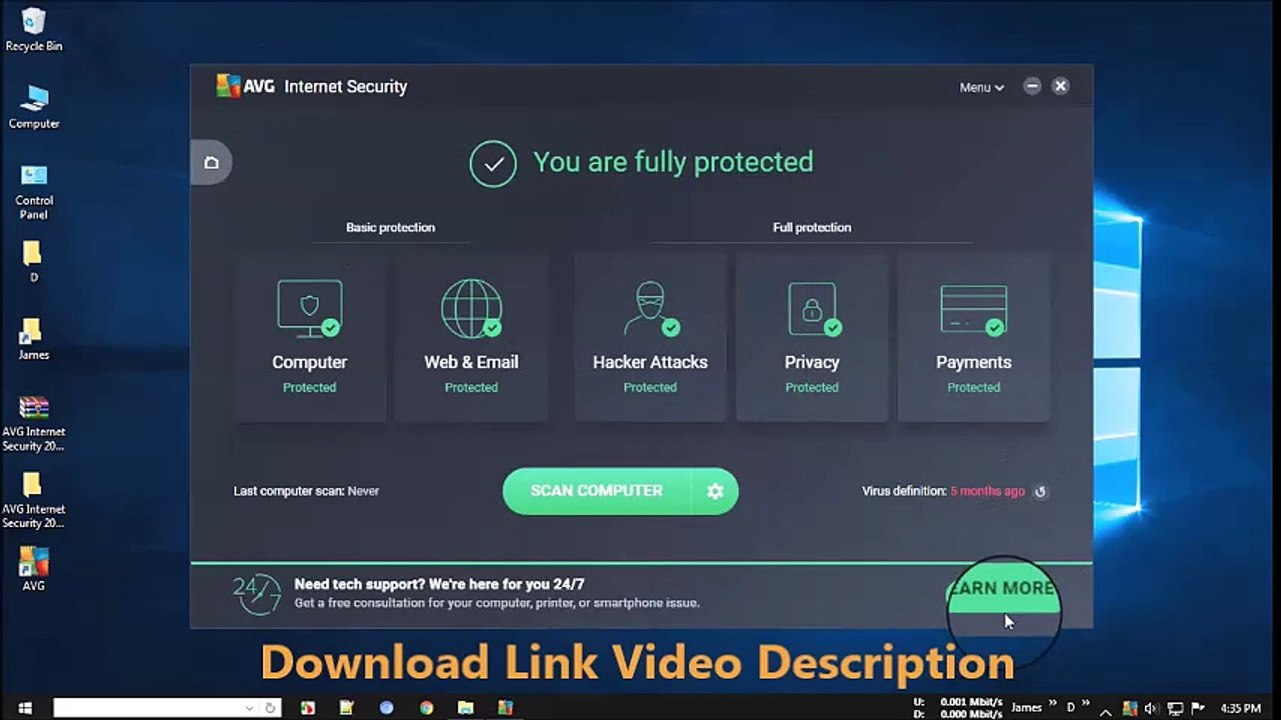Open Chrome from the taskbar
The width and height of the screenshot is (1281, 720).
[427, 708]
